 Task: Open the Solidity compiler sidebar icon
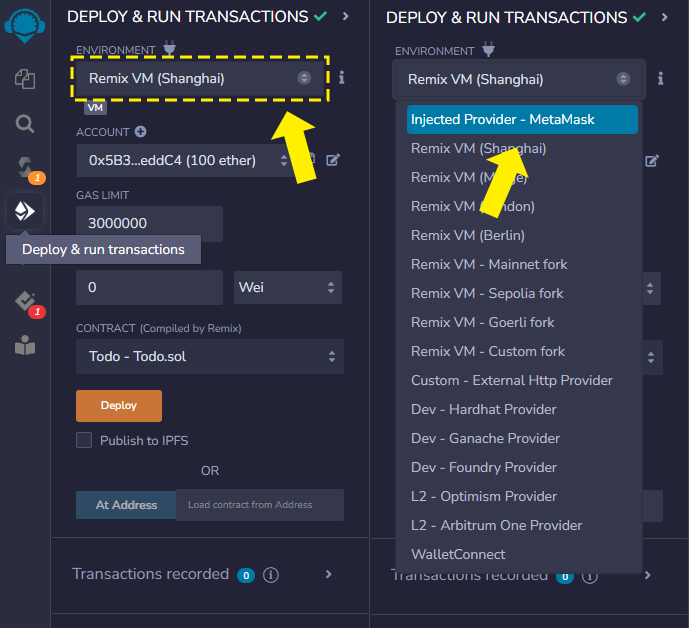coord(25,167)
